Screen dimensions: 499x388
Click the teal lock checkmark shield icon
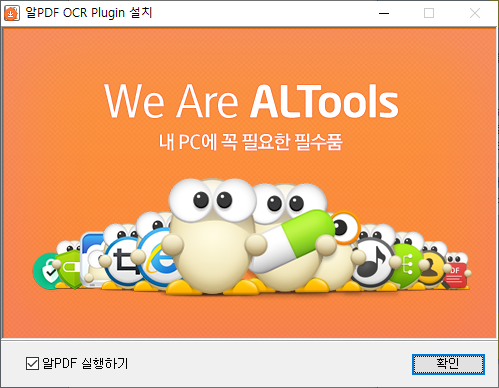coord(47,271)
